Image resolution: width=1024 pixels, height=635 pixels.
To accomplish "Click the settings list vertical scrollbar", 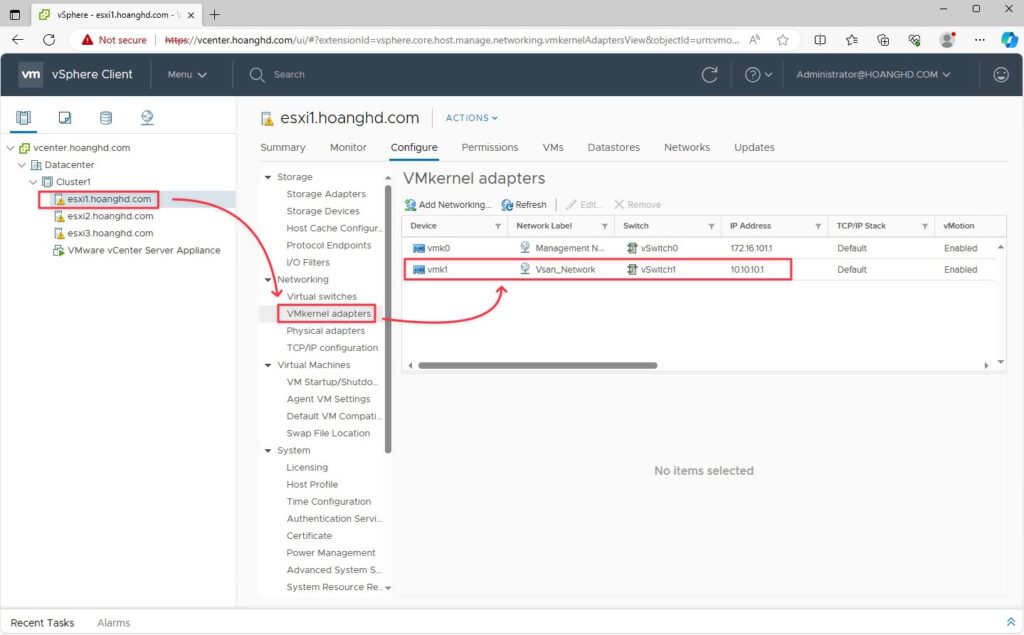I will coord(388,319).
